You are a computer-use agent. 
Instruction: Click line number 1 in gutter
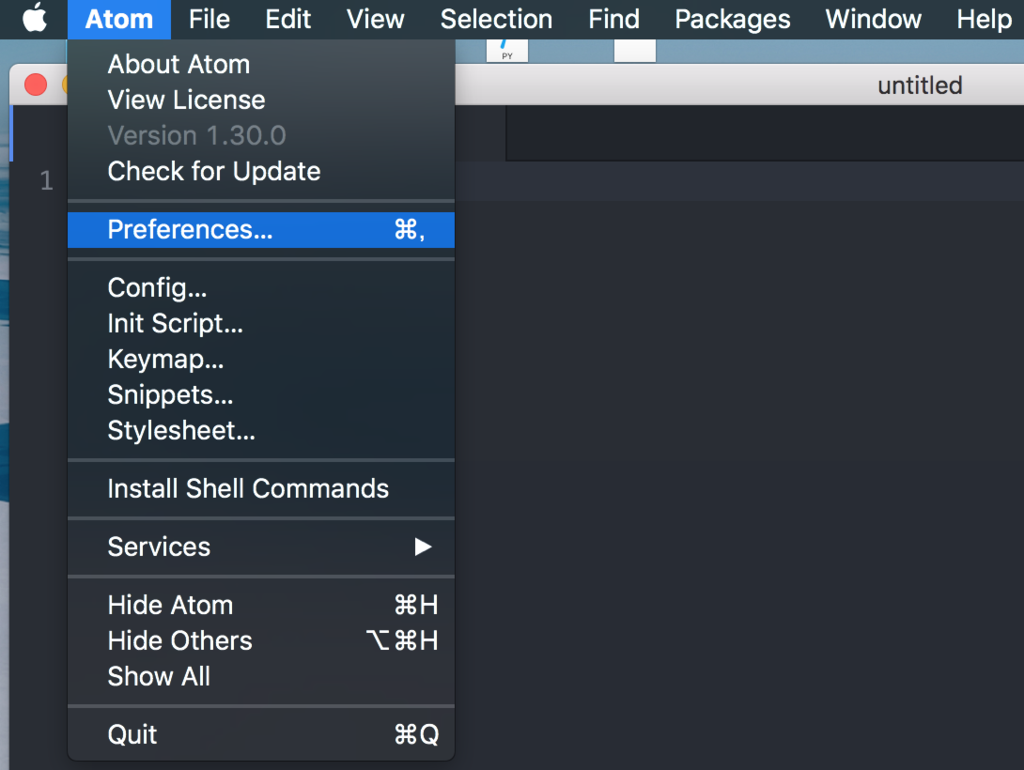click(46, 180)
